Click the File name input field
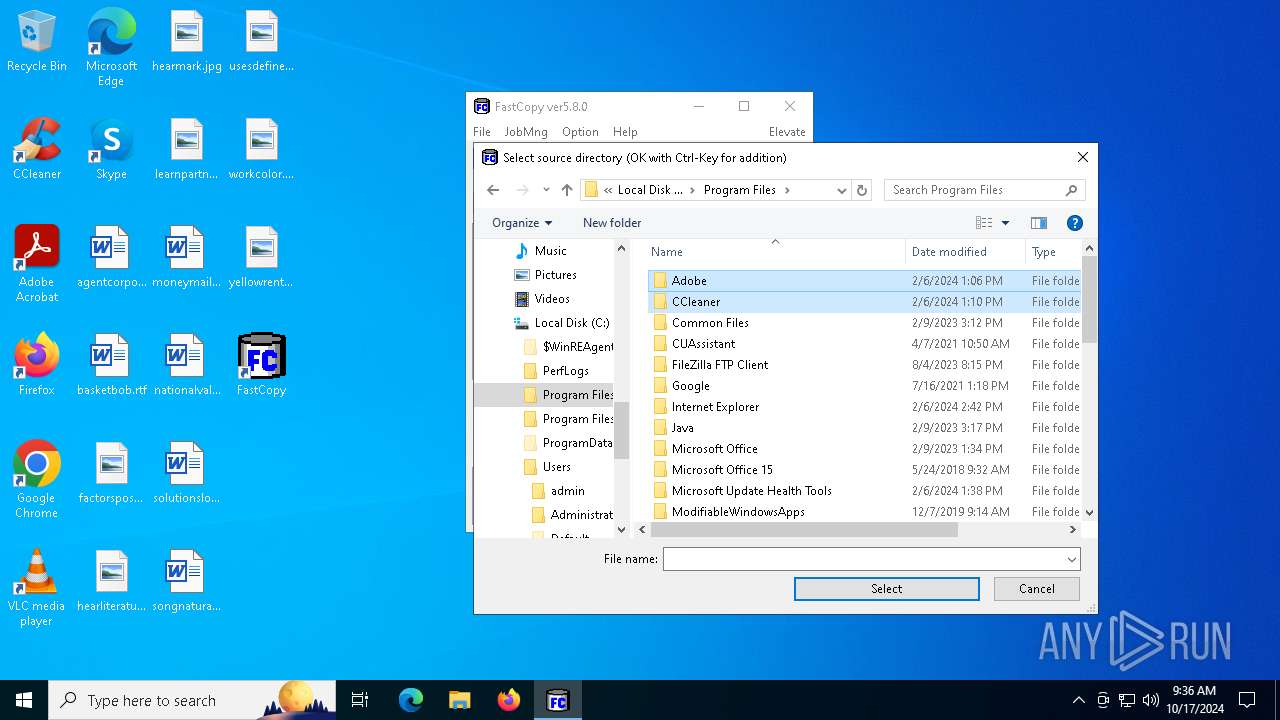1280x720 pixels. coord(863,559)
